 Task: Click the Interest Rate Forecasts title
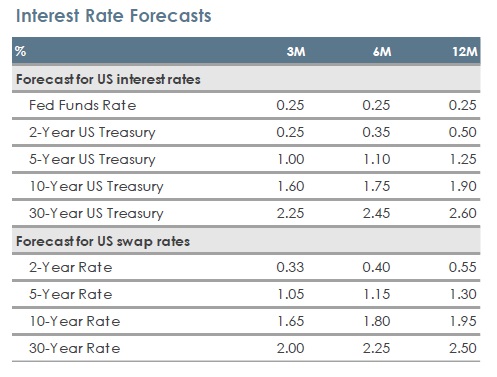point(114,16)
